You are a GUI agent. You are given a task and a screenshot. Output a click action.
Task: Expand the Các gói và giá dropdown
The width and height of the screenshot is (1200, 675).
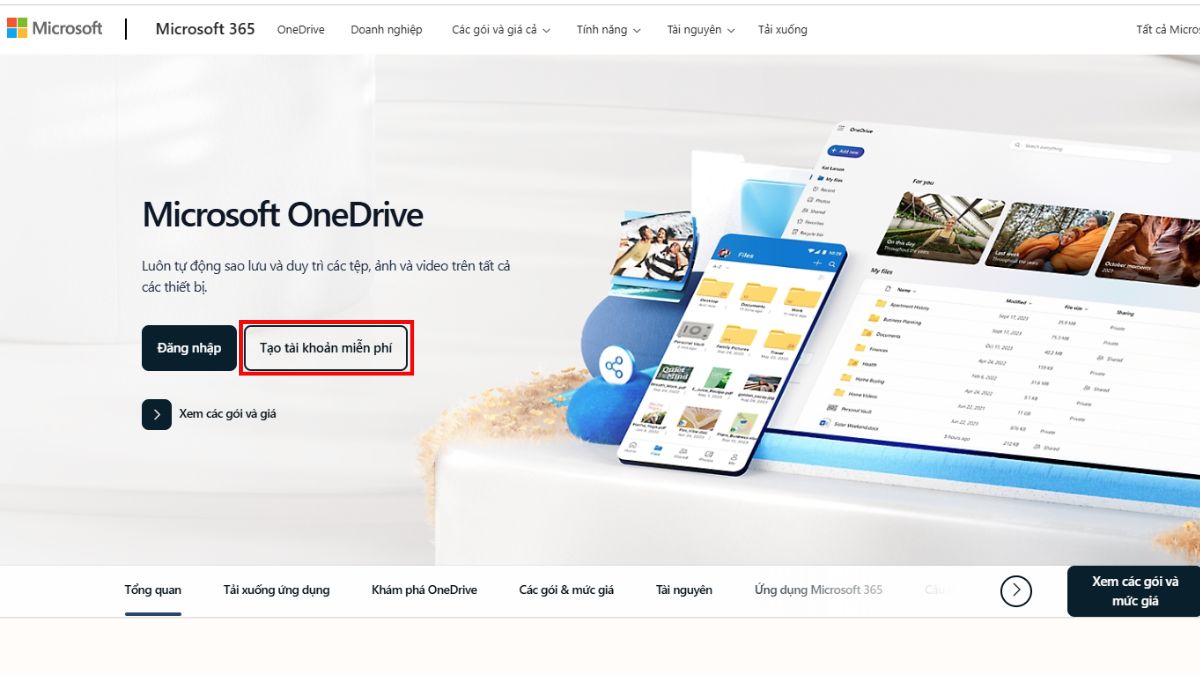[501, 30]
